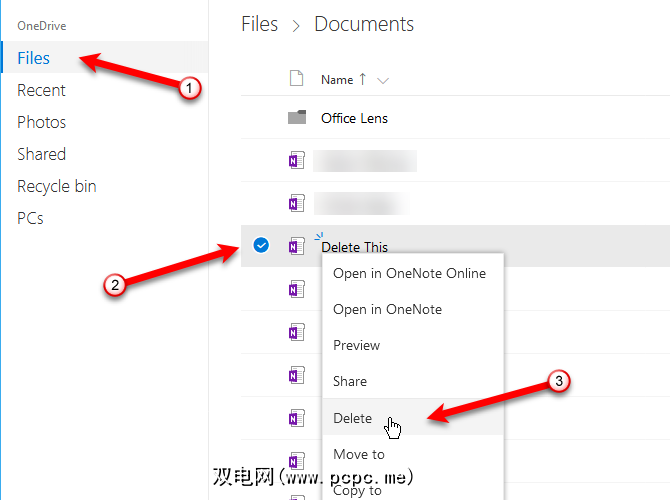Image resolution: width=670 pixels, height=500 pixels.
Task: Choose Move to in the context menu
Action: tap(359, 454)
